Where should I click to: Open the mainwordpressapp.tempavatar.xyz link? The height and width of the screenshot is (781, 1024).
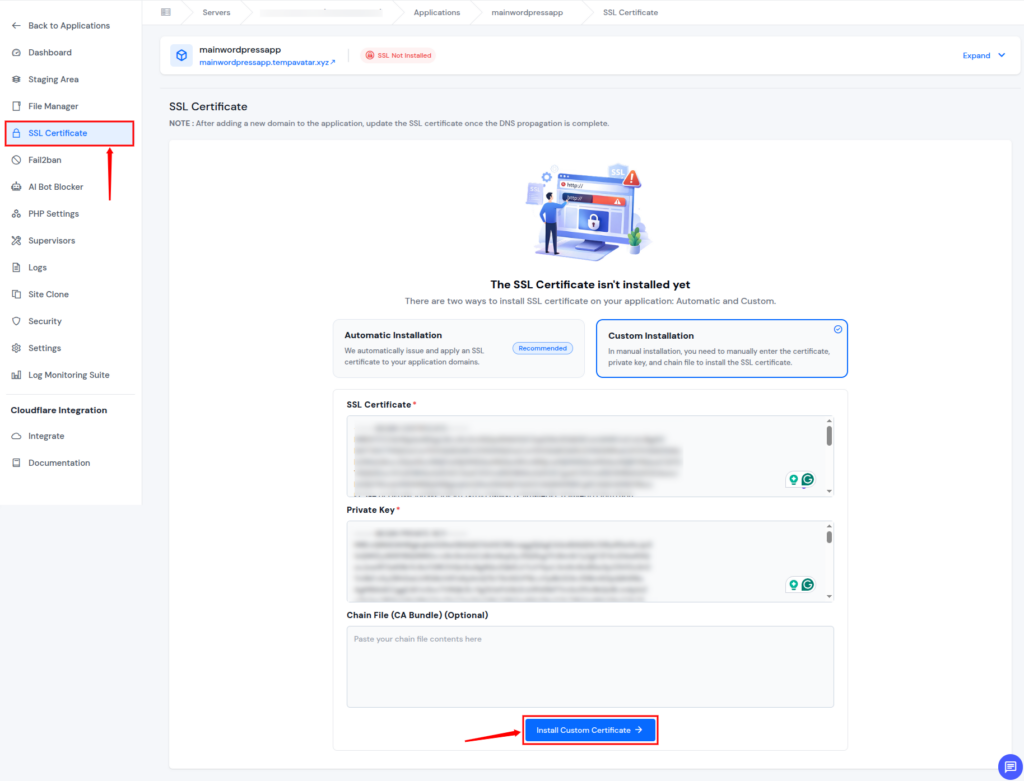click(x=267, y=62)
